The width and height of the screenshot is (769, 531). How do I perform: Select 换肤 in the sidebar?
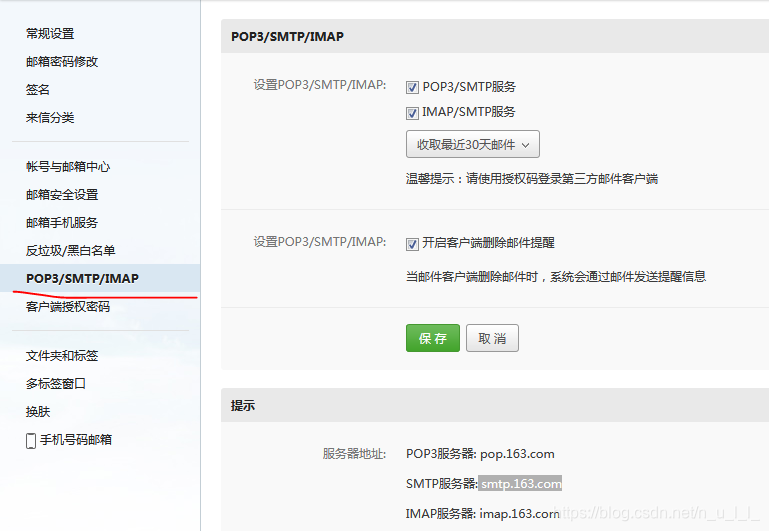38,412
